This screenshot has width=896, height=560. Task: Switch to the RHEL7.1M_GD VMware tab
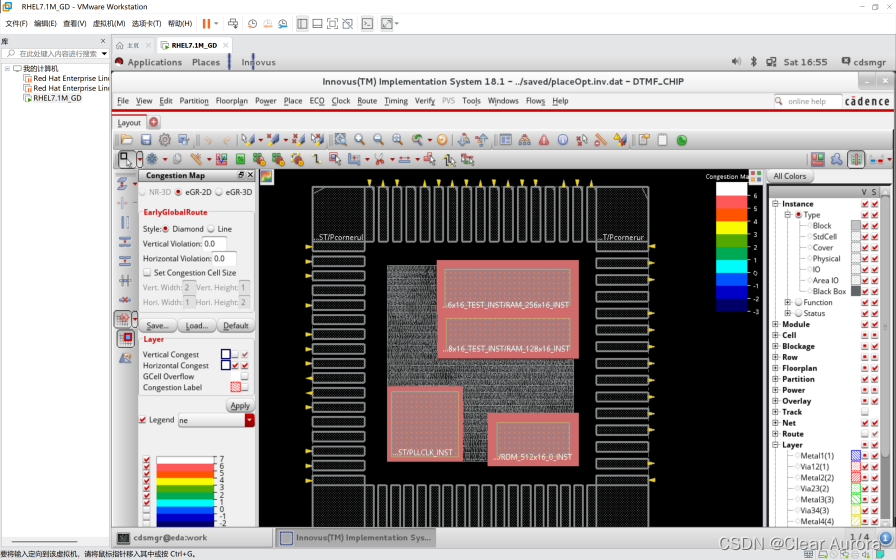[193, 45]
